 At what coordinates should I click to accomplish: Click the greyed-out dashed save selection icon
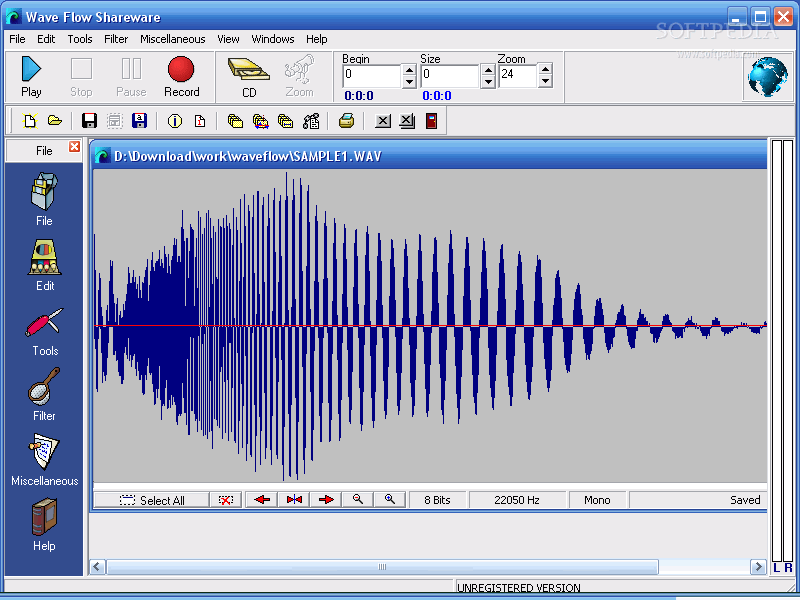pyautogui.click(x=114, y=121)
